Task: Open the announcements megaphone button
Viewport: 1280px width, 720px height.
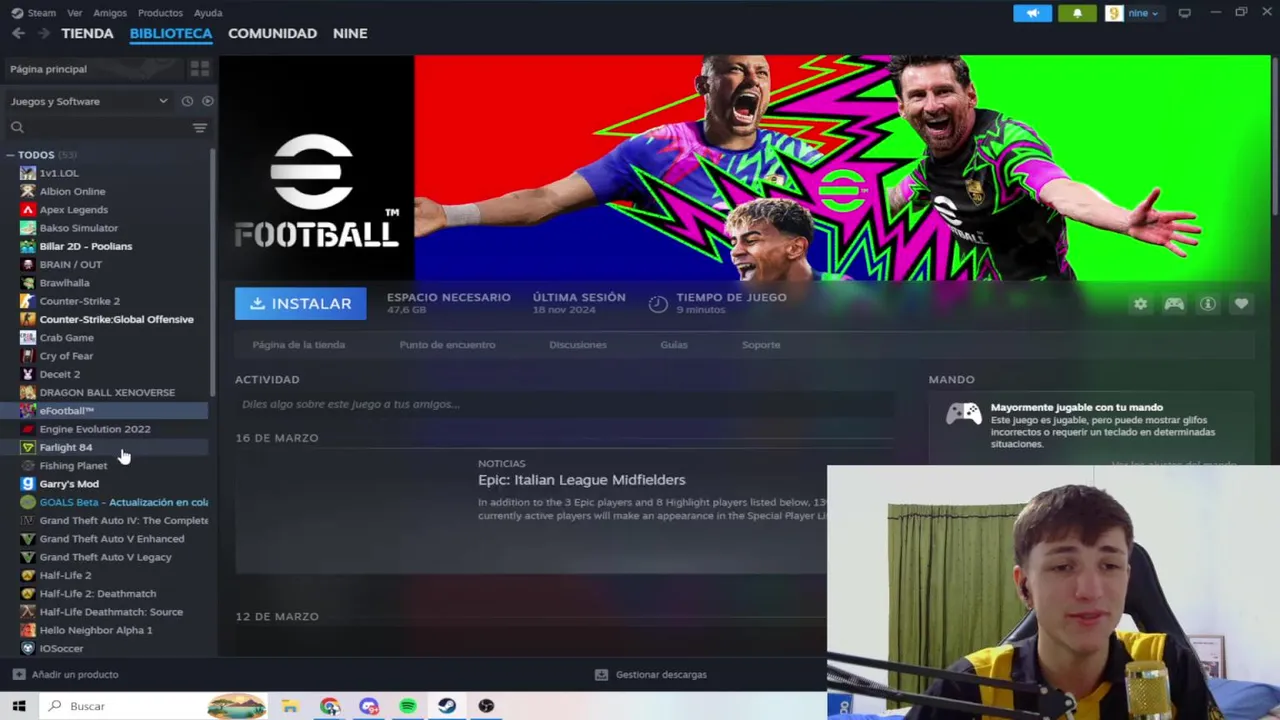Action: (x=1032, y=13)
